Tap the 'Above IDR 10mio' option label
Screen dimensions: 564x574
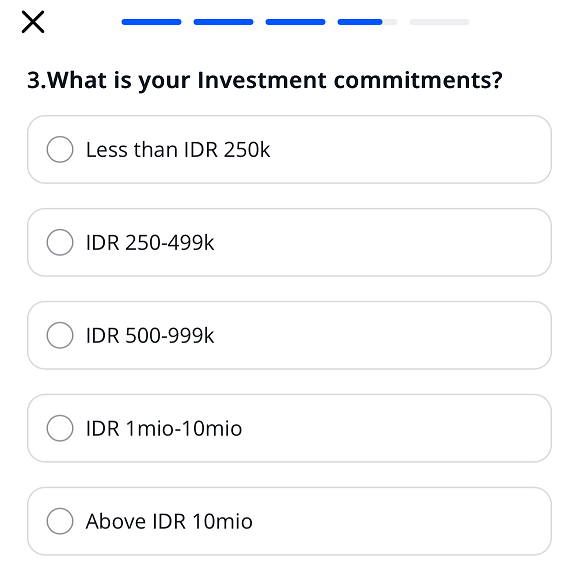pyautogui.click(x=169, y=522)
